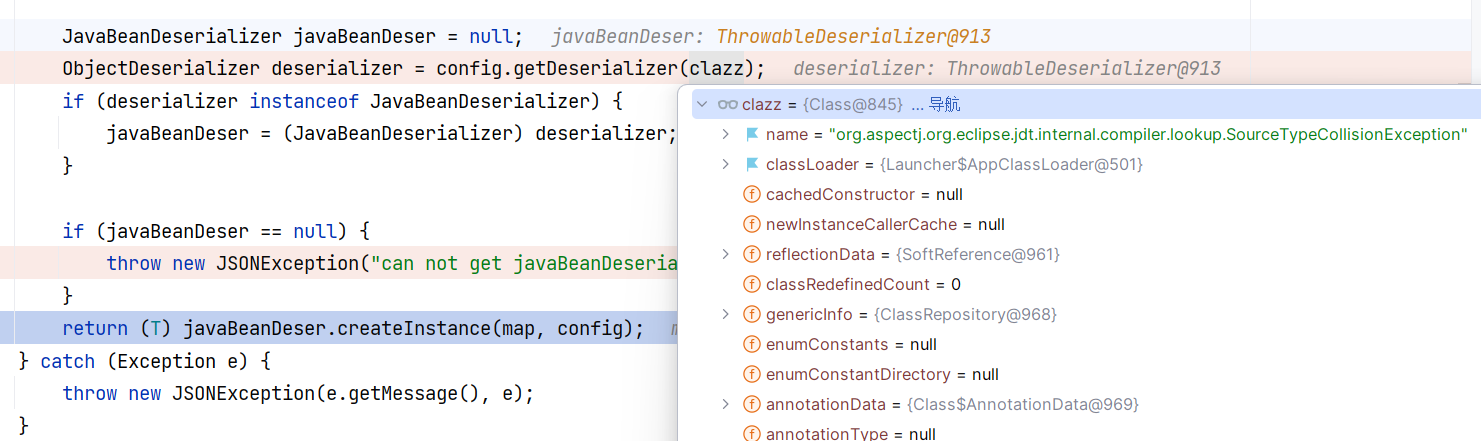The height and width of the screenshot is (441, 1481).
Task: Collapse the clazz root node
Action: click(x=702, y=105)
